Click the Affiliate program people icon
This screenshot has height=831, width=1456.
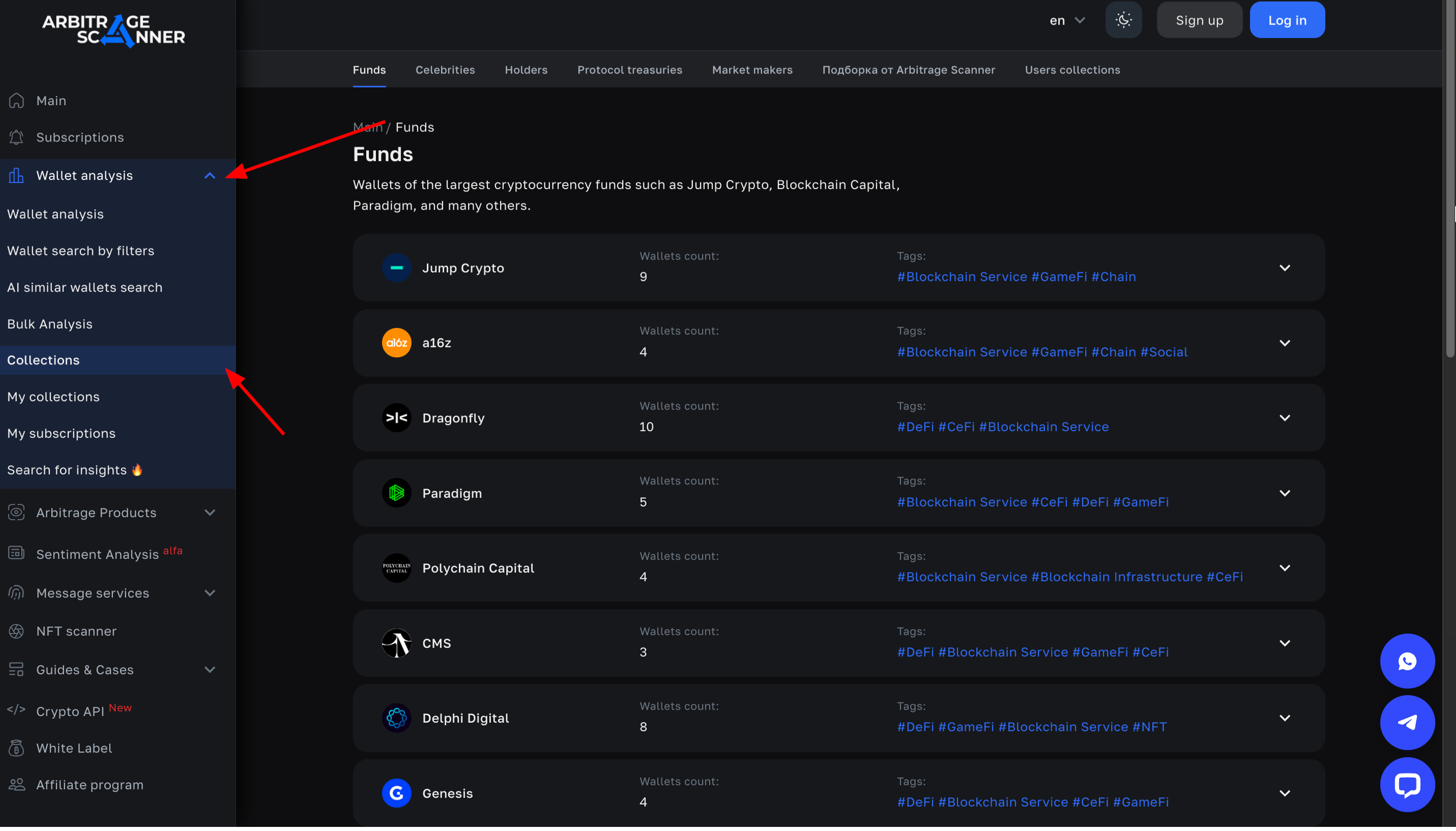(16, 785)
